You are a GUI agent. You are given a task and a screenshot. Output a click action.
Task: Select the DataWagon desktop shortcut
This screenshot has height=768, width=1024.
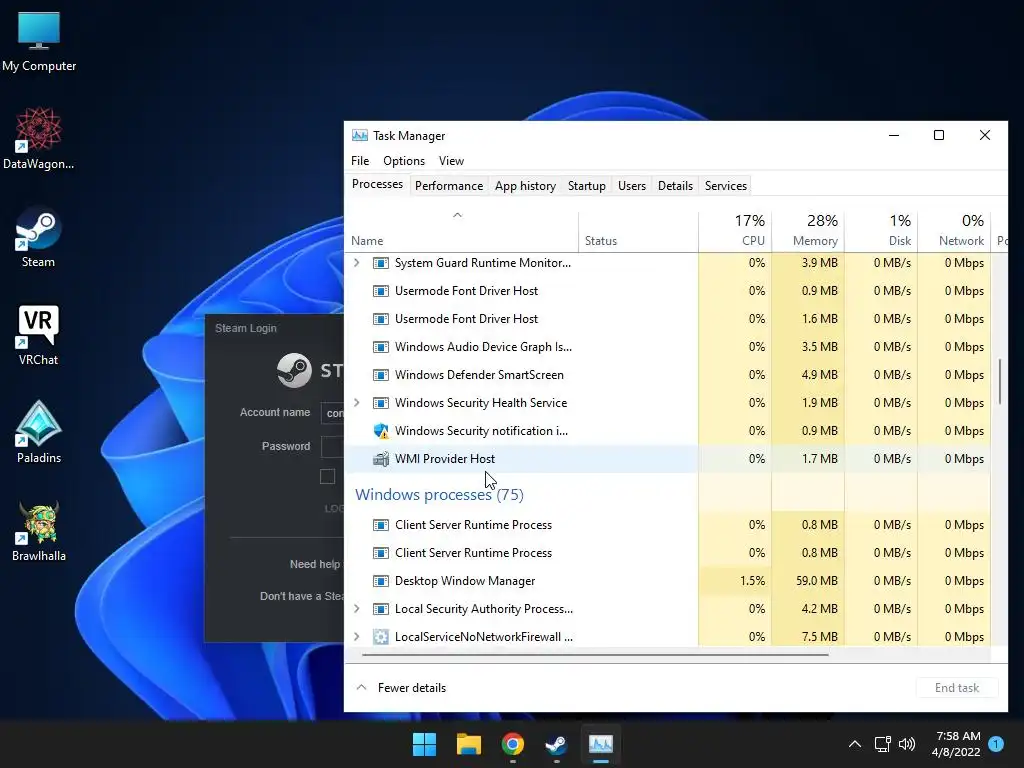(x=39, y=138)
